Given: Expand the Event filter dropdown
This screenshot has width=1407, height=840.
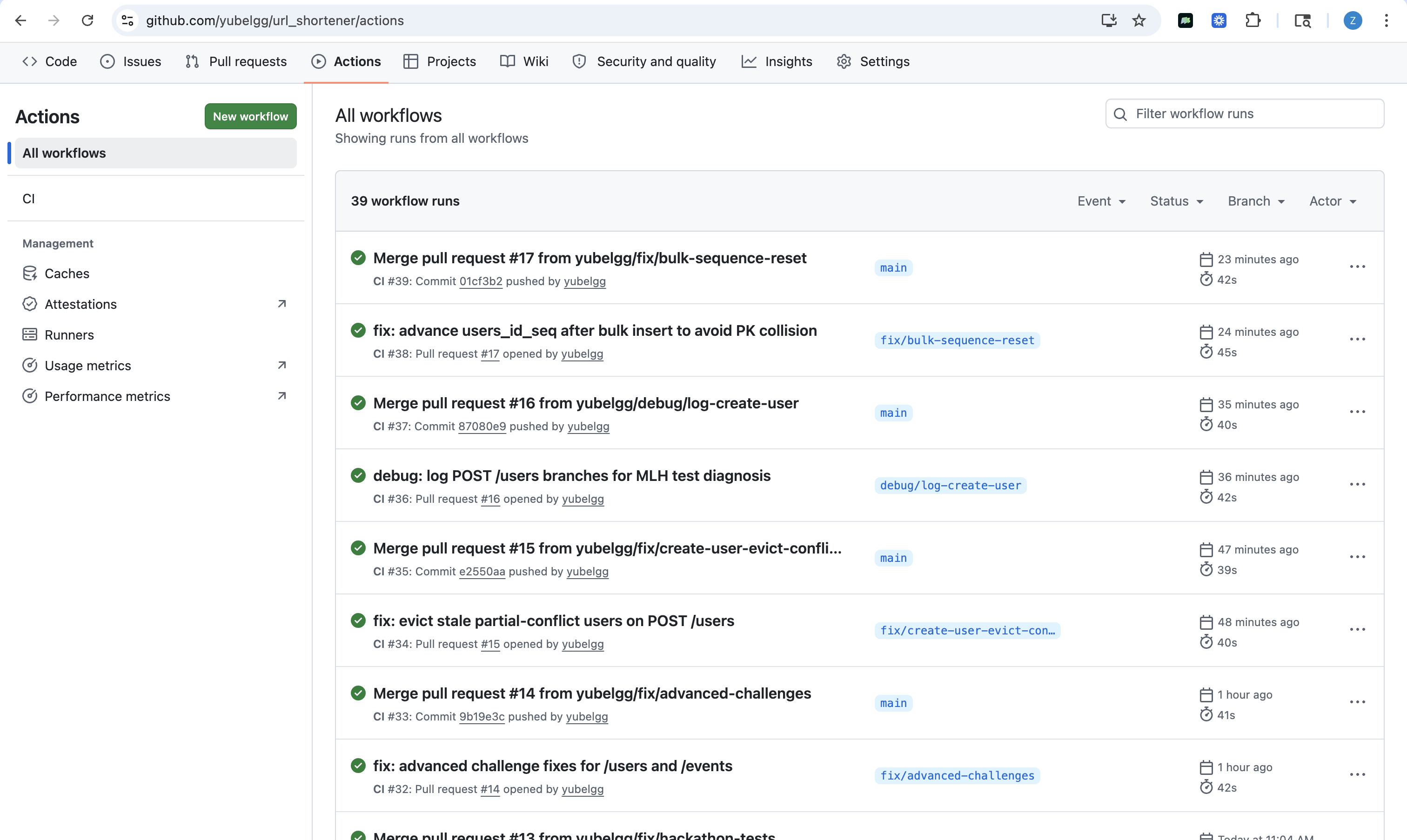Looking at the screenshot, I should [1101, 201].
